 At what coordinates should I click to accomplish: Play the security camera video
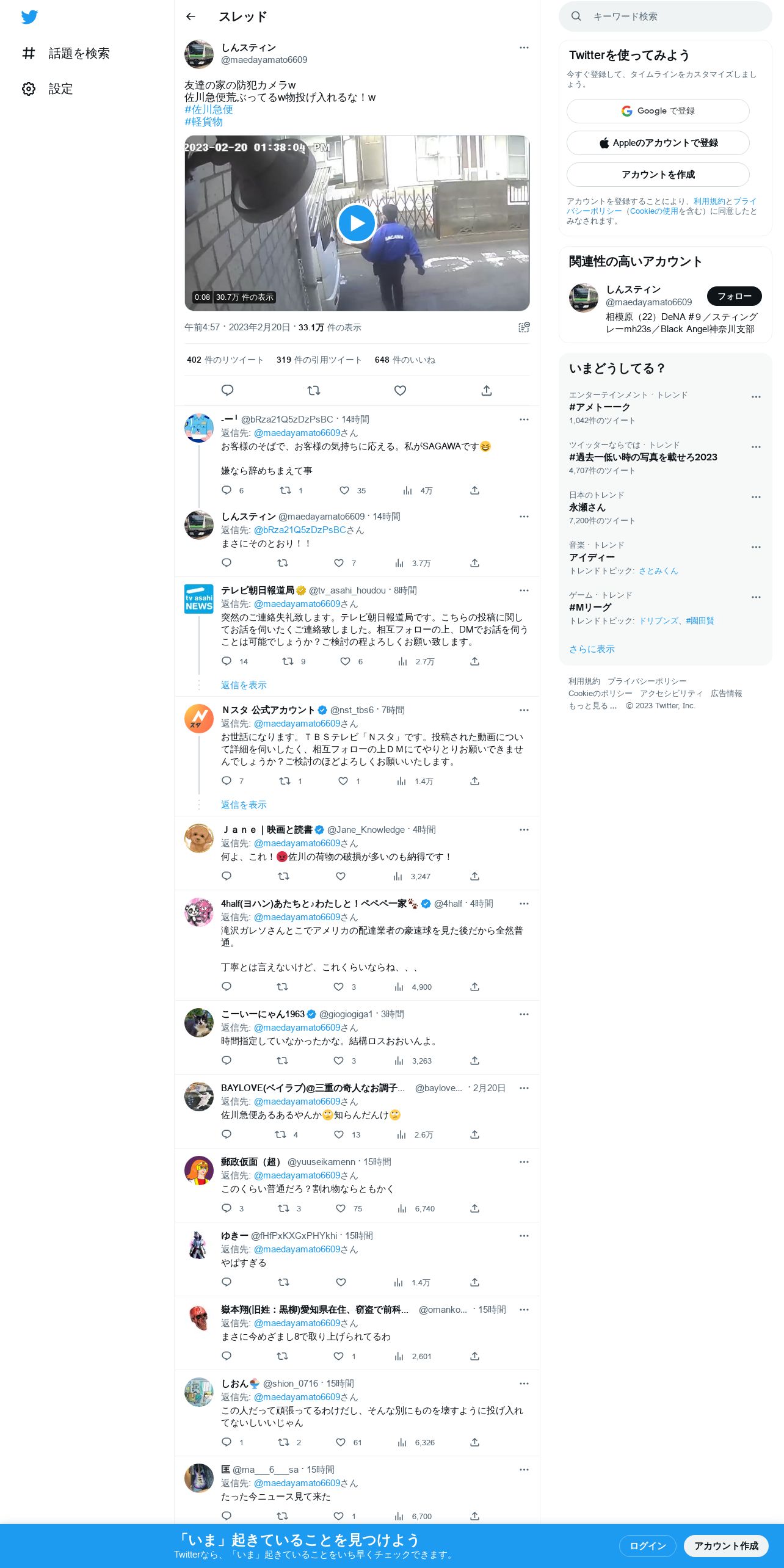coord(357,223)
